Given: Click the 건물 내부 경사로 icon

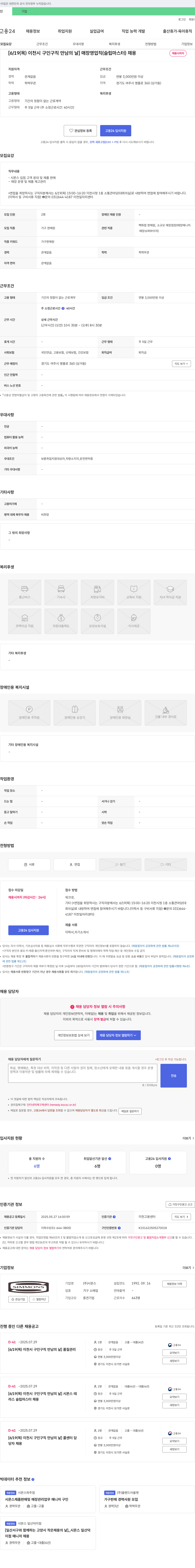Looking at the screenshot, I should click(166, 713).
